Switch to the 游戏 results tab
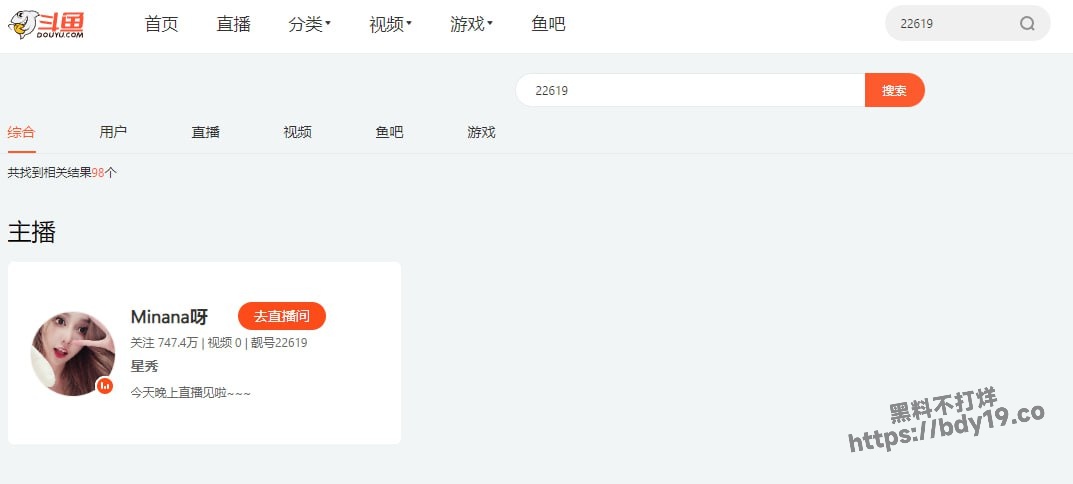Screen dimensions: 1073x484 click(481, 132)
